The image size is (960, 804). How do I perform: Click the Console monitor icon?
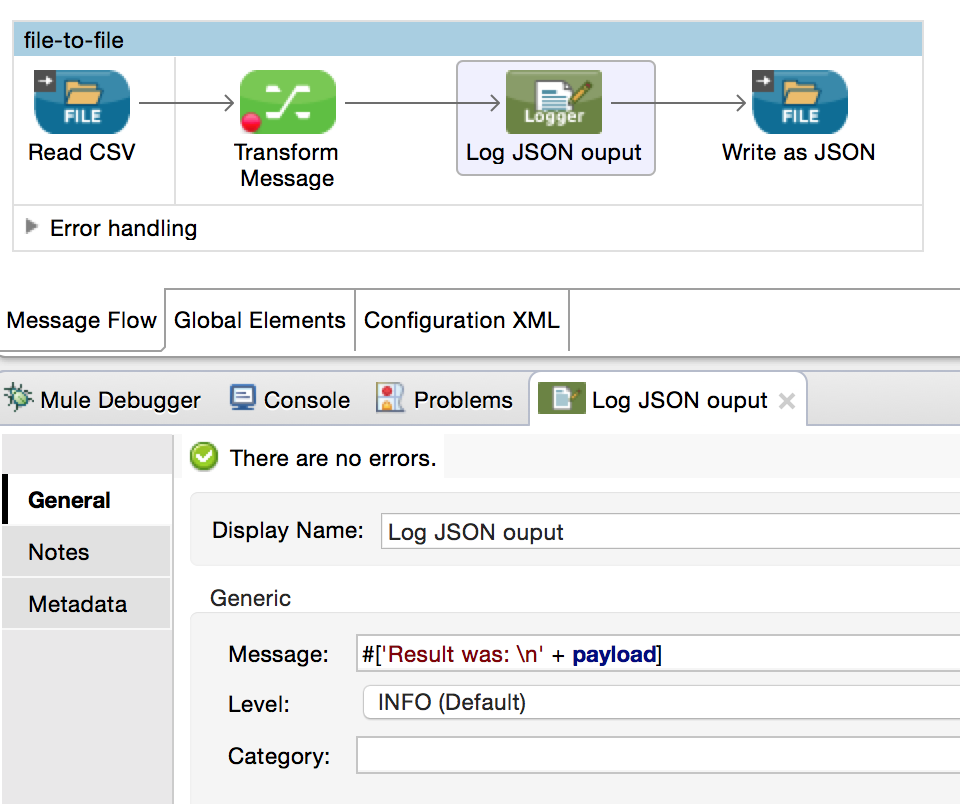(x=243, y=399)
